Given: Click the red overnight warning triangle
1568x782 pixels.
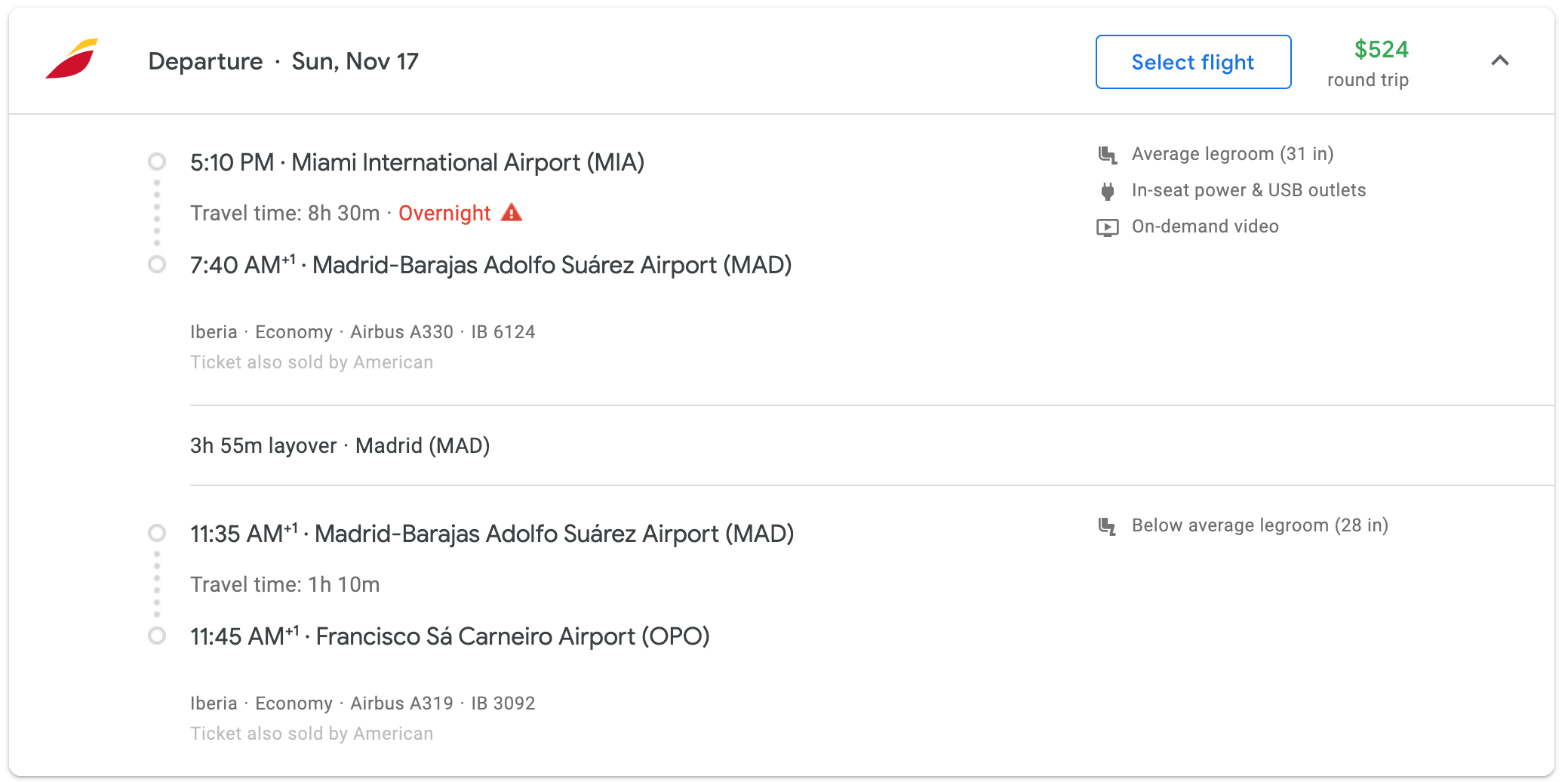Looking at the screenshot, I should click(x=512, y=213).
